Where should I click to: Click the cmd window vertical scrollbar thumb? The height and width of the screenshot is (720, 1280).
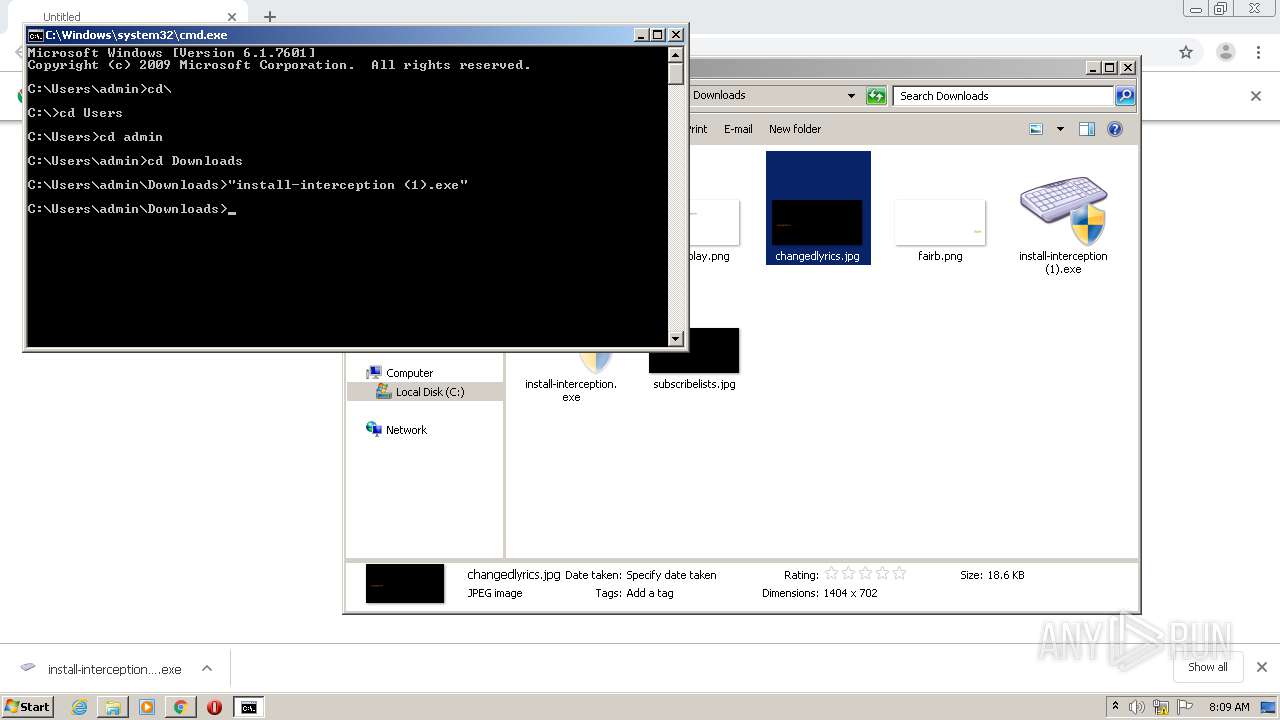(x=676, y=74)
